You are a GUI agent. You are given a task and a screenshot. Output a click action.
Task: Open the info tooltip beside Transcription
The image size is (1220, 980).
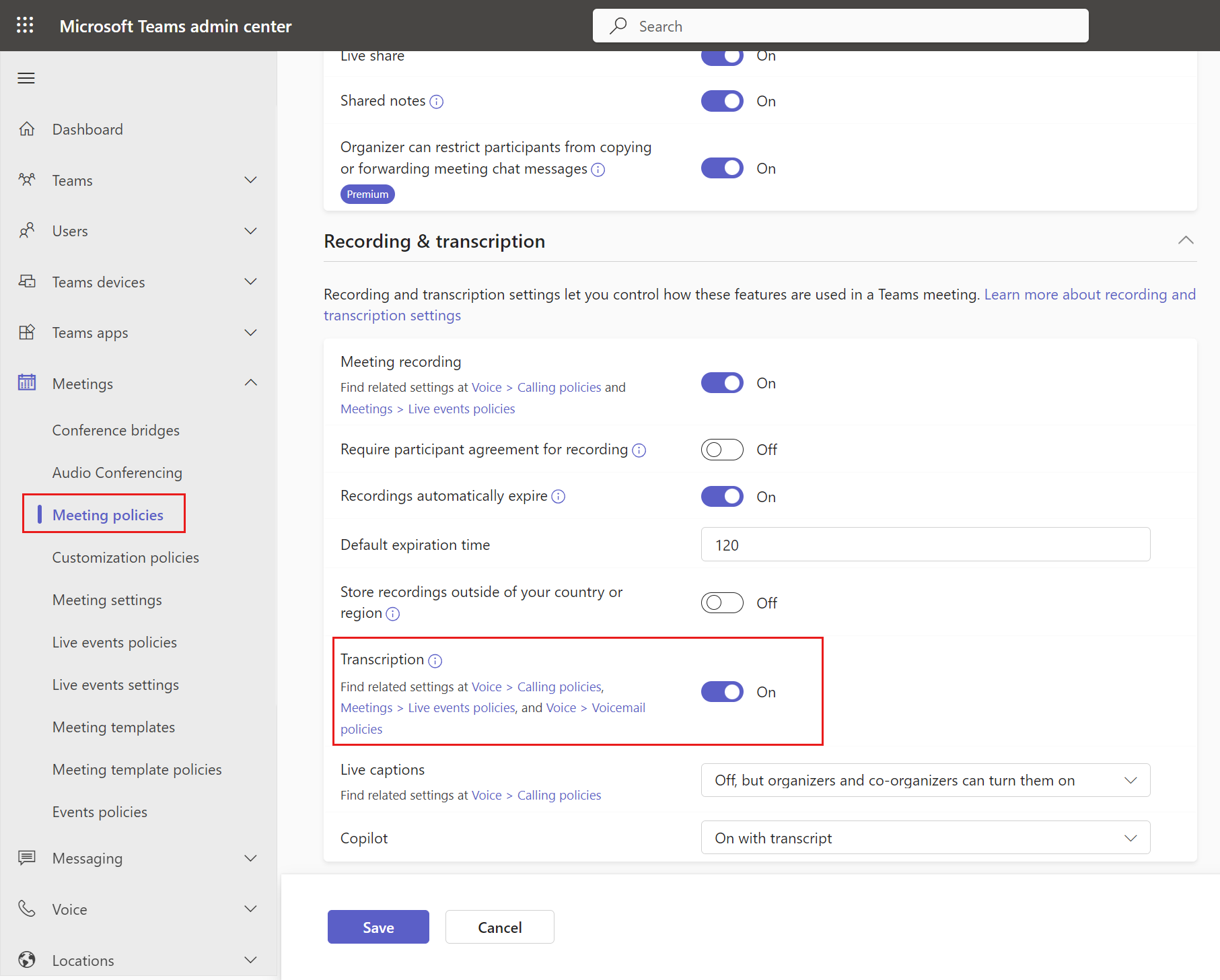[435, 660]
